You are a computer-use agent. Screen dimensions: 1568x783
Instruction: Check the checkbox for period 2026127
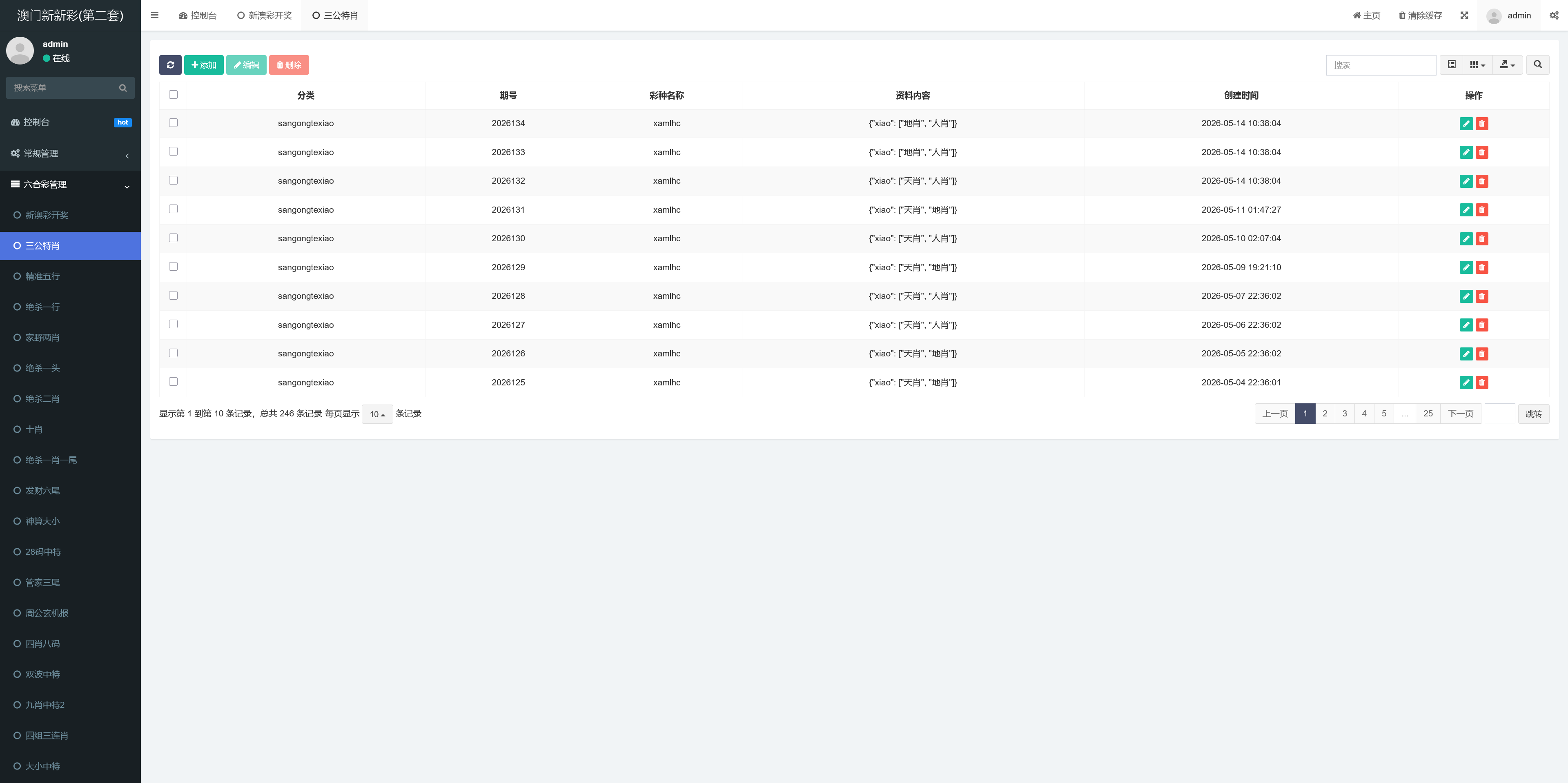pyautogui.click(x=174, y=324)
